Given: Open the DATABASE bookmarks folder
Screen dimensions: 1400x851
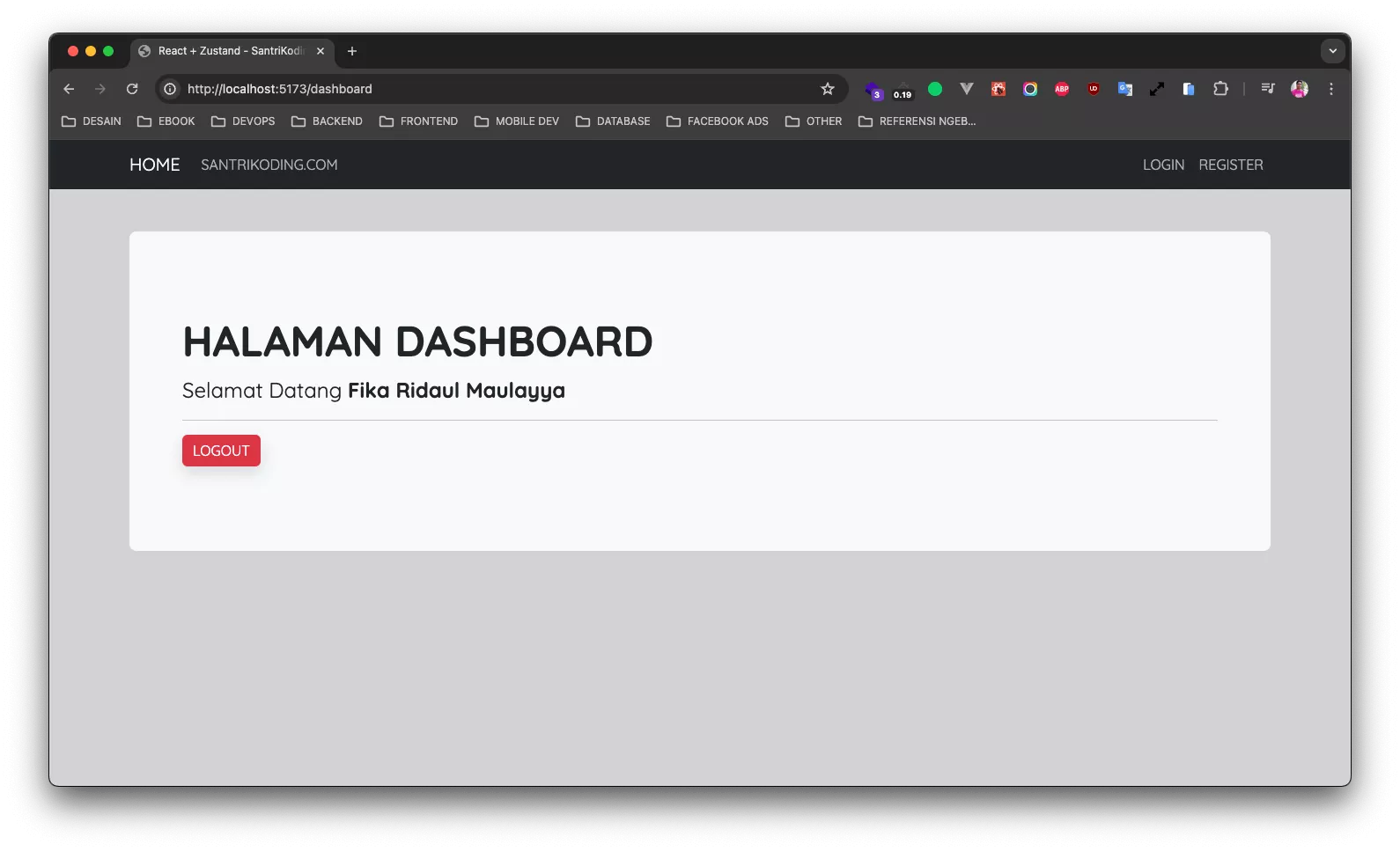Looking at the screenshot, I should (x=613, y=121).
